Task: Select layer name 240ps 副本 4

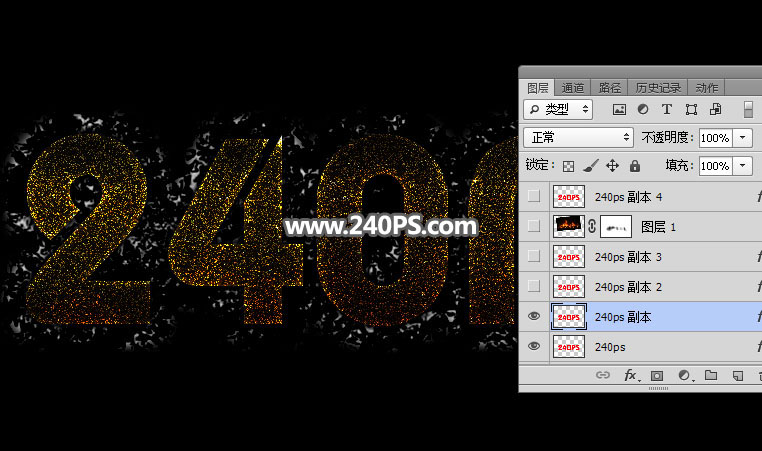Action: click(628, 197)
